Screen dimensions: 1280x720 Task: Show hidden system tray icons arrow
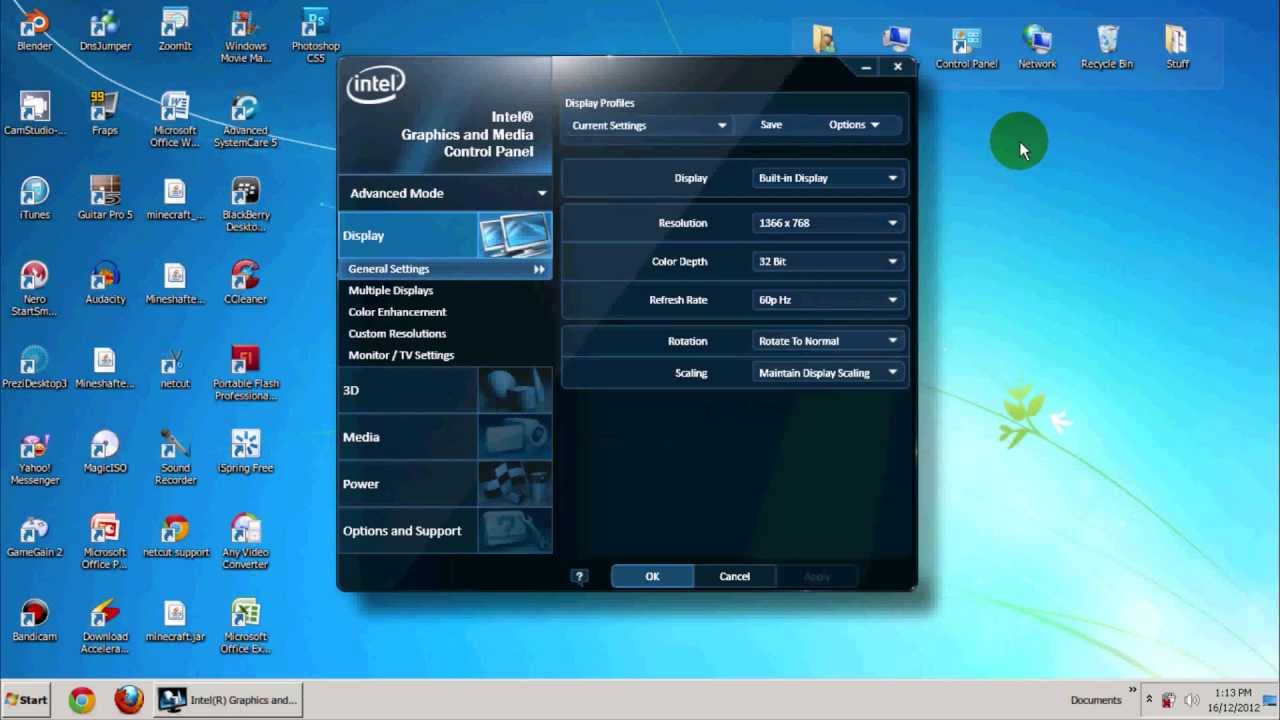pyautogui.click(x=1149, y=700)
